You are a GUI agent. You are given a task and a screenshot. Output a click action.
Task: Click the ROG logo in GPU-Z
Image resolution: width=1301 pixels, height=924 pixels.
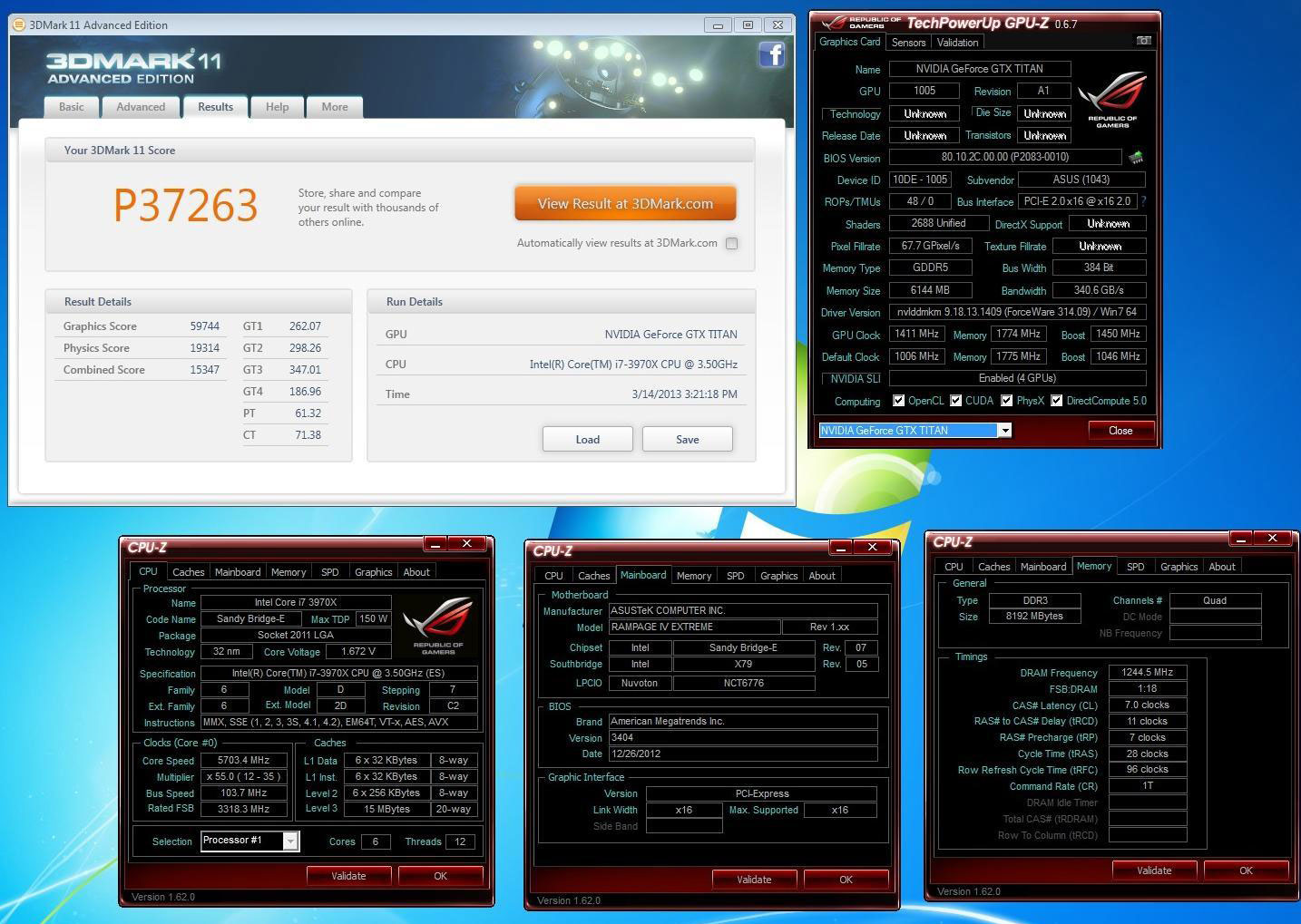pyautogui.click(x=1112, y=99)
